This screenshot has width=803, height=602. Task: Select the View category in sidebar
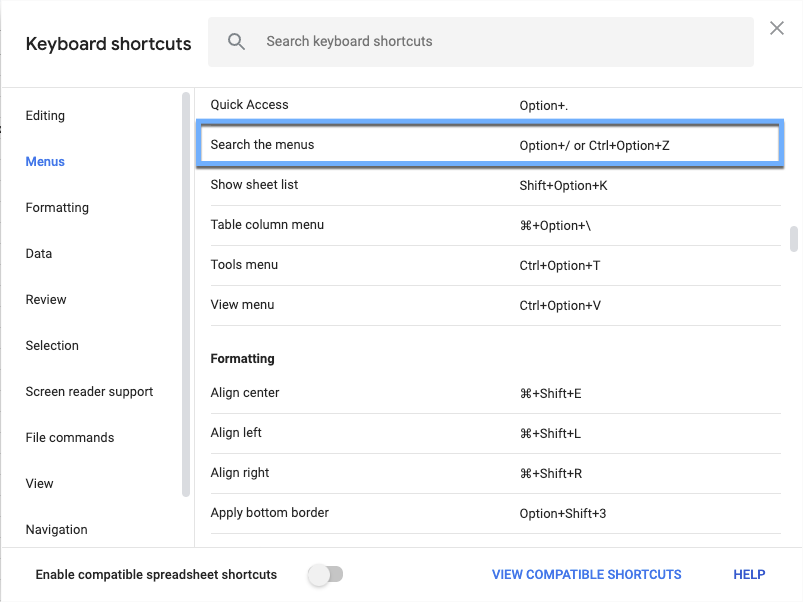click(x=40, y=484)
